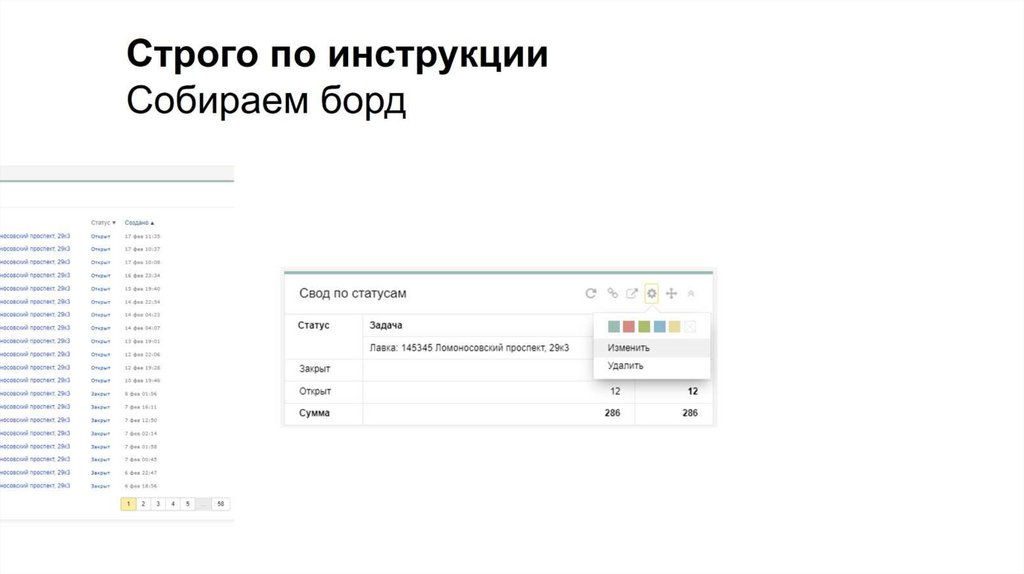The height and width of the screenshot is (574, 1024).
Task: Click the gear settings icon of the widget
Action: 651,293
